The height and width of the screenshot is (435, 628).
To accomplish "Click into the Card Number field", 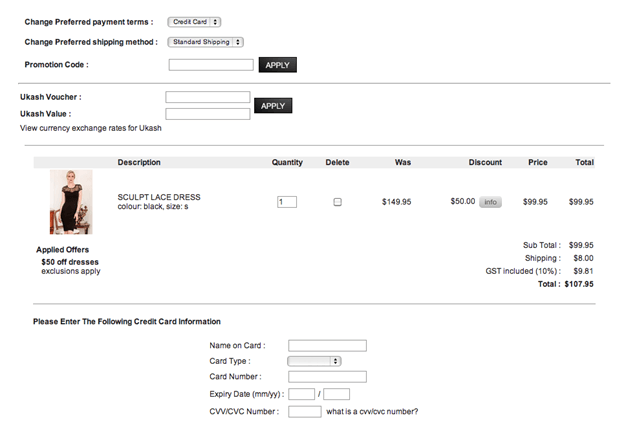I will click(x=327, y=377).
